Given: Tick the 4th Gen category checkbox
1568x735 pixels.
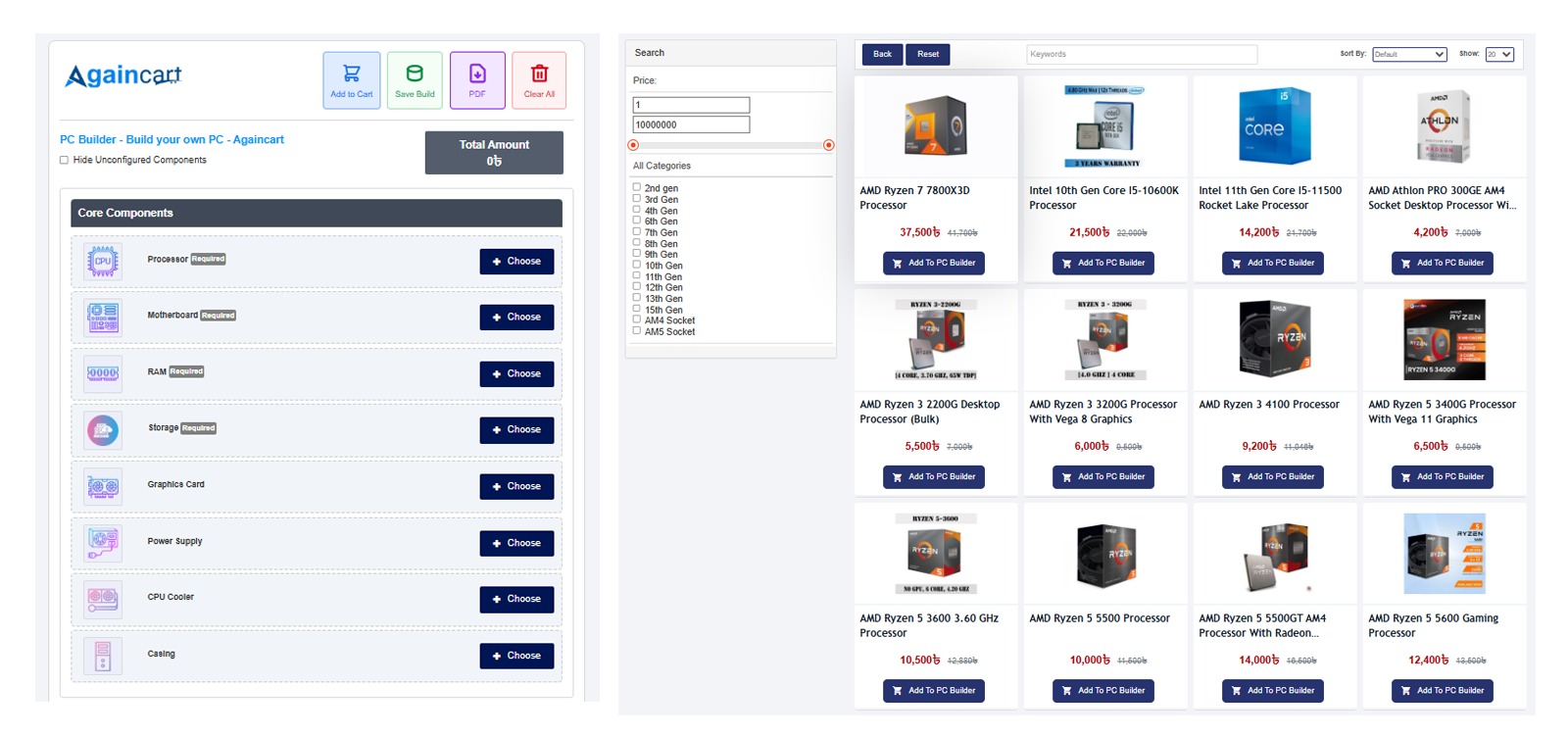Looking at the screenshot, I should click(x=636, y=209).
